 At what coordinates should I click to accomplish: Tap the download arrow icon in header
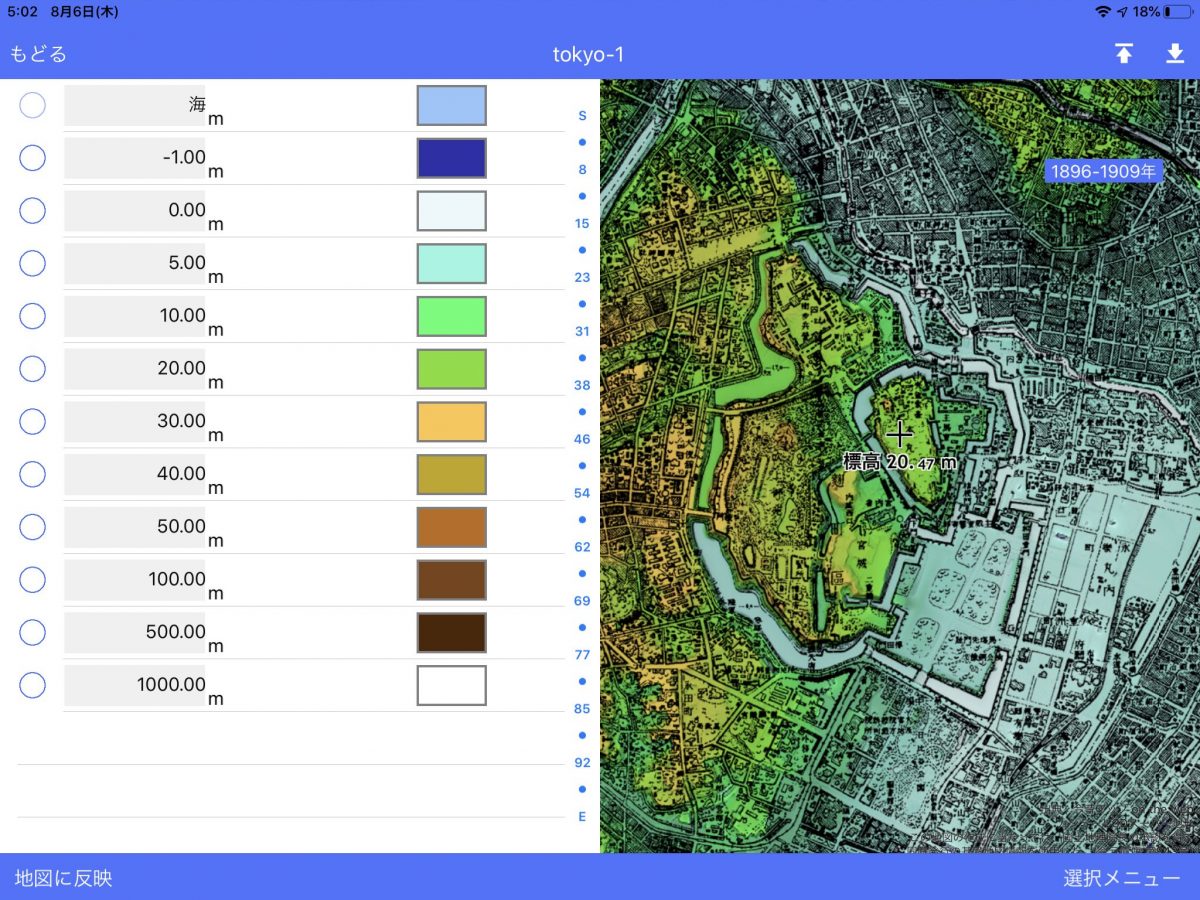(x=1175, y=54)
